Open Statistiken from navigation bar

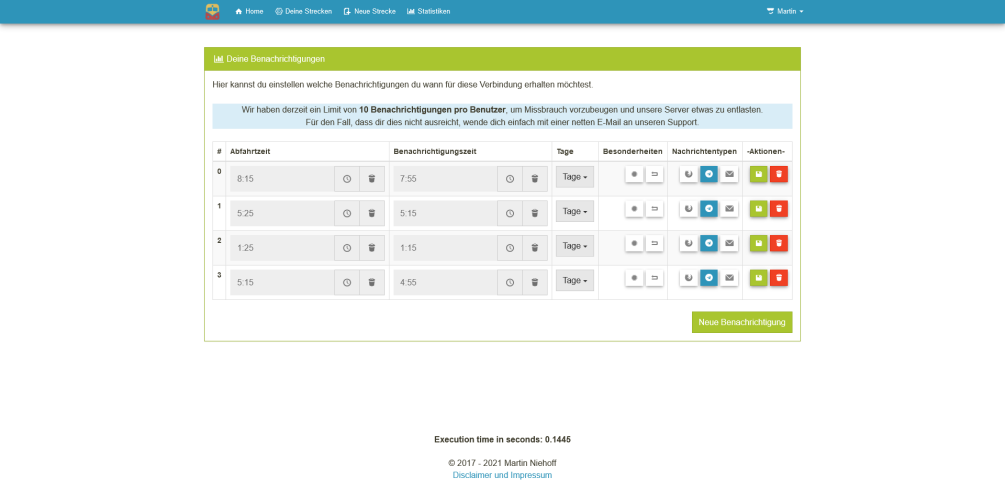(429, 11)
